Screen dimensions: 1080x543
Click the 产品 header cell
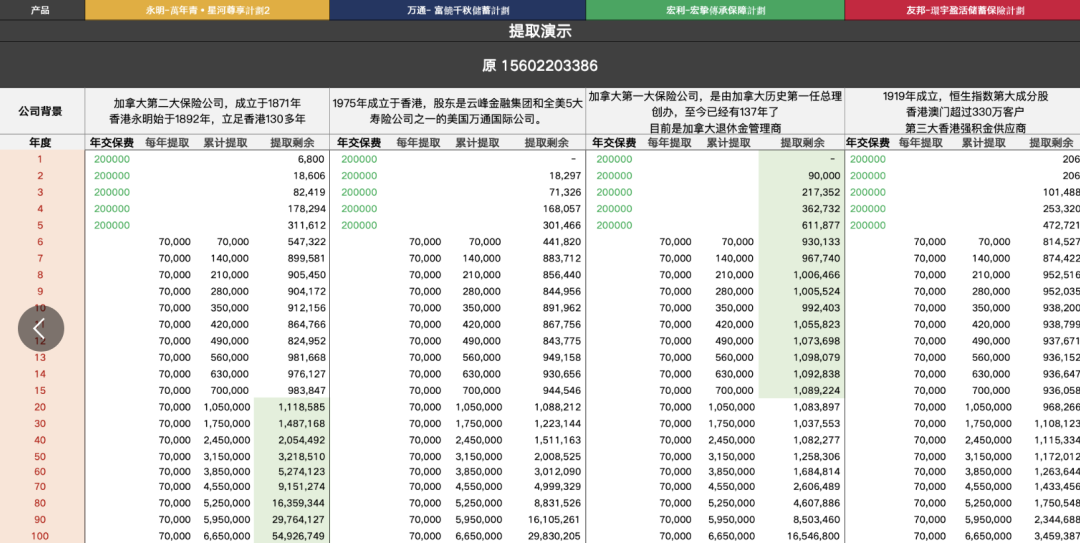click(41, 10)
